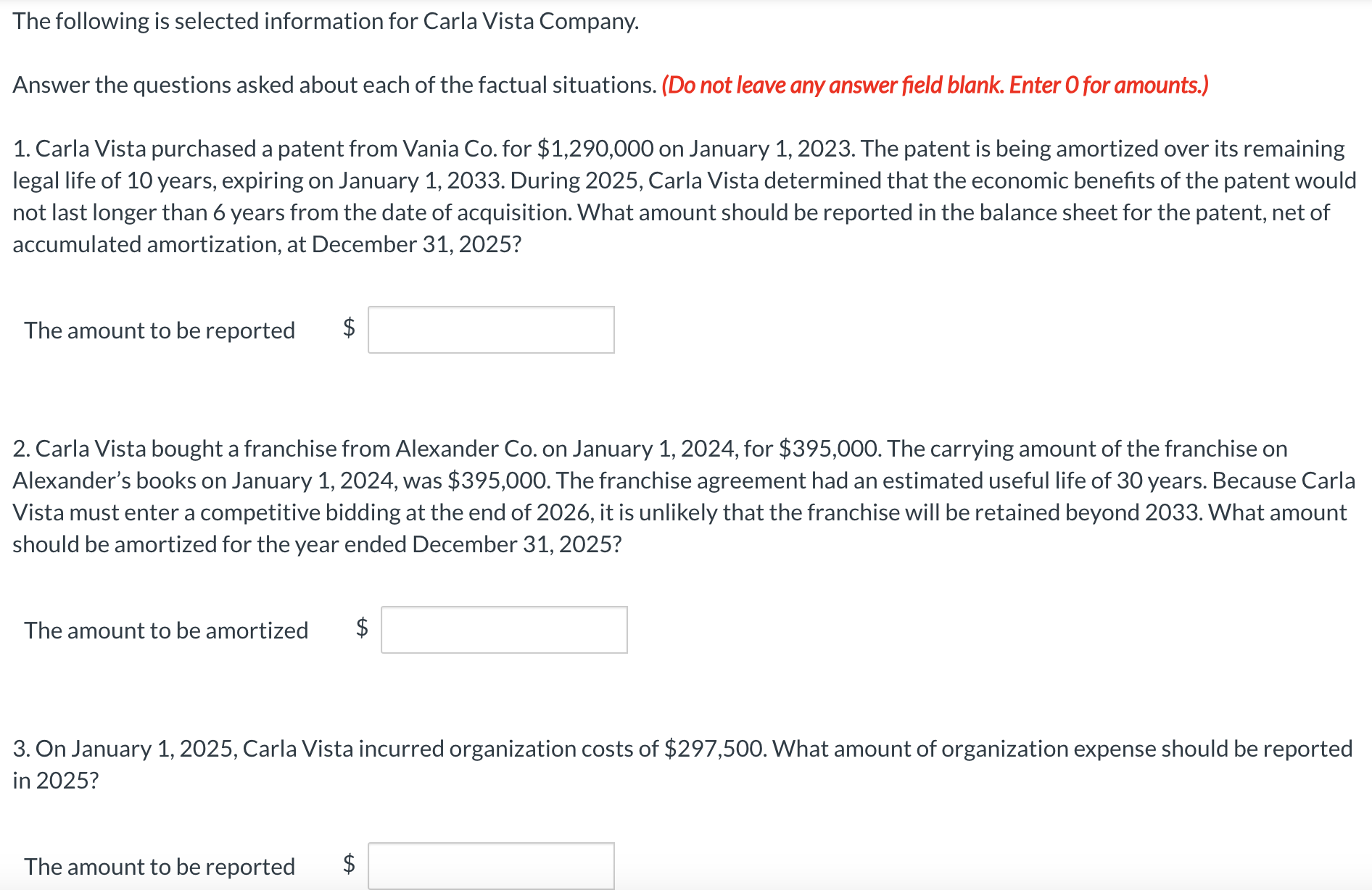Image resolution: width=1372 pixels, height=890 pixels.
Task: Click the amount input field for question 1
Action: pos(491,330)
